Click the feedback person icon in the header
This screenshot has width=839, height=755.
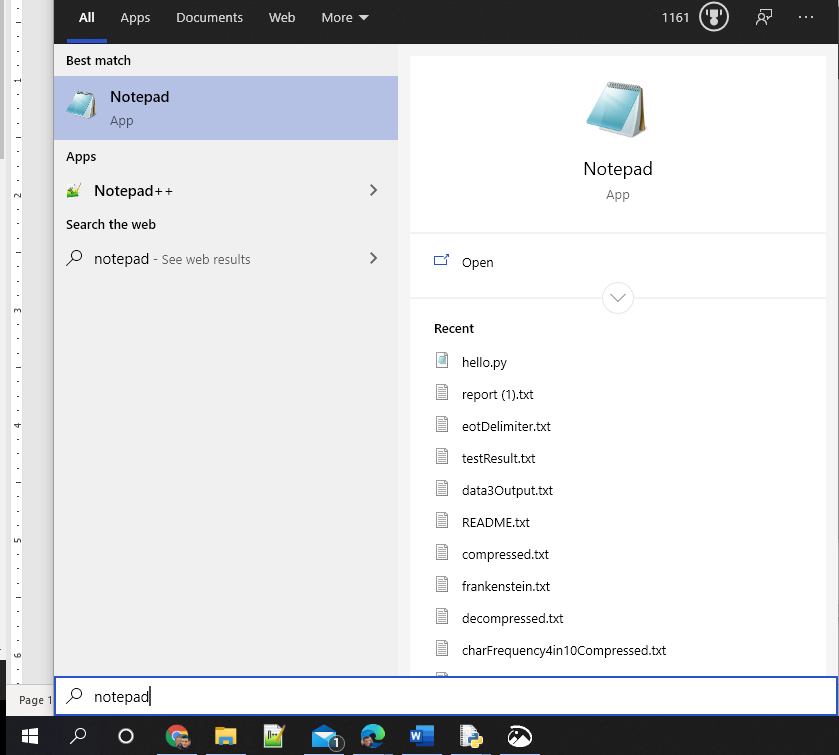pyautogui.click(x=763, y=17)
